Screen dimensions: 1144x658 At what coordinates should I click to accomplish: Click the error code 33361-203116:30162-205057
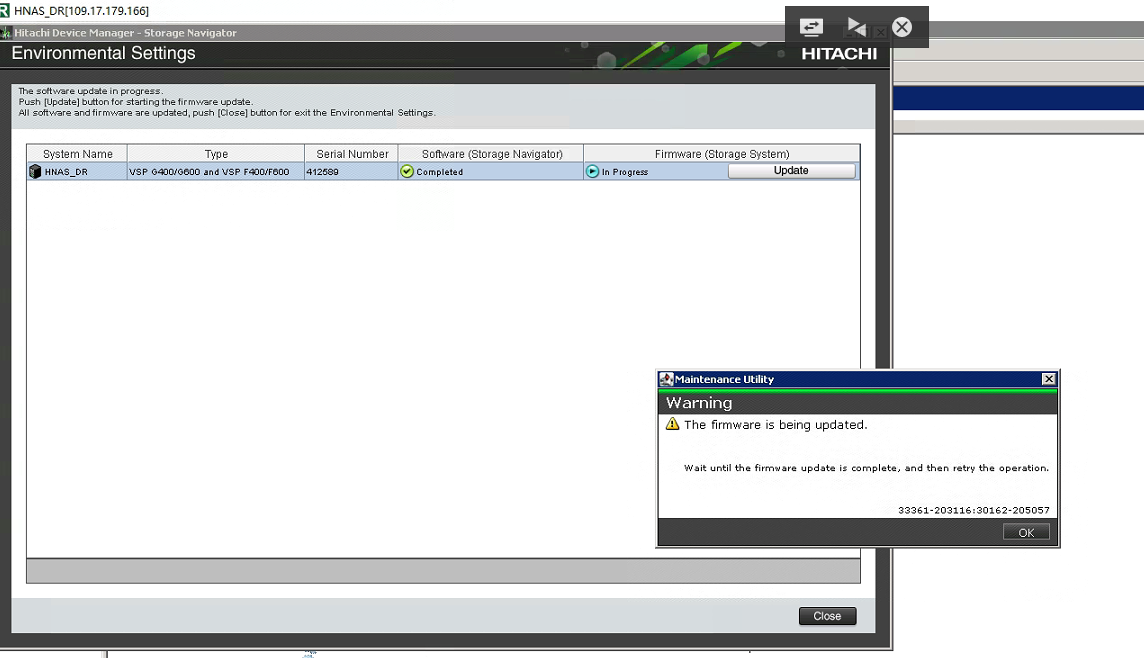click(973, 510)
